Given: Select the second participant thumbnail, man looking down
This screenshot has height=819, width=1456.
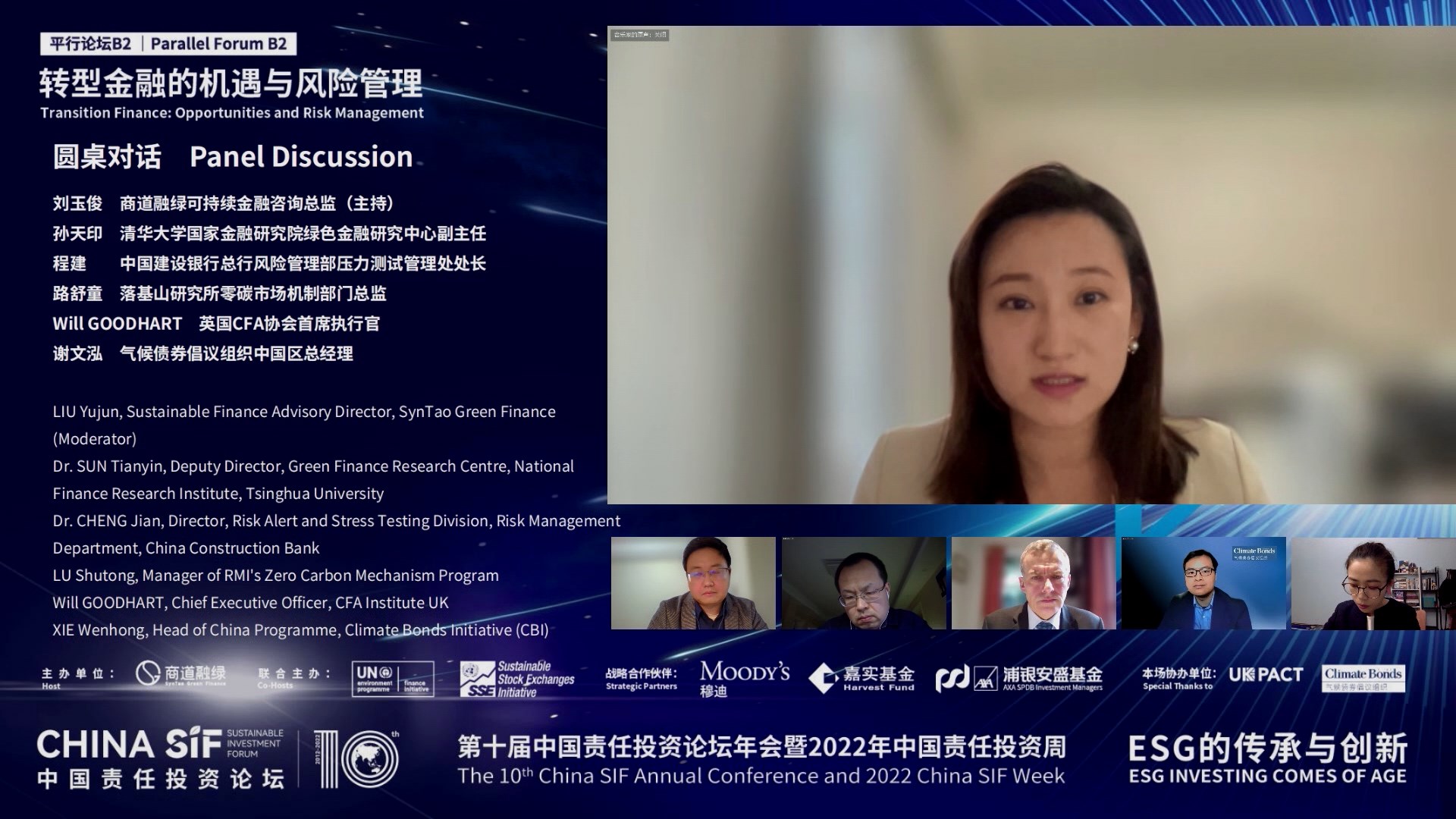Looking at the screenshot, I should click(x=864, y=583).
